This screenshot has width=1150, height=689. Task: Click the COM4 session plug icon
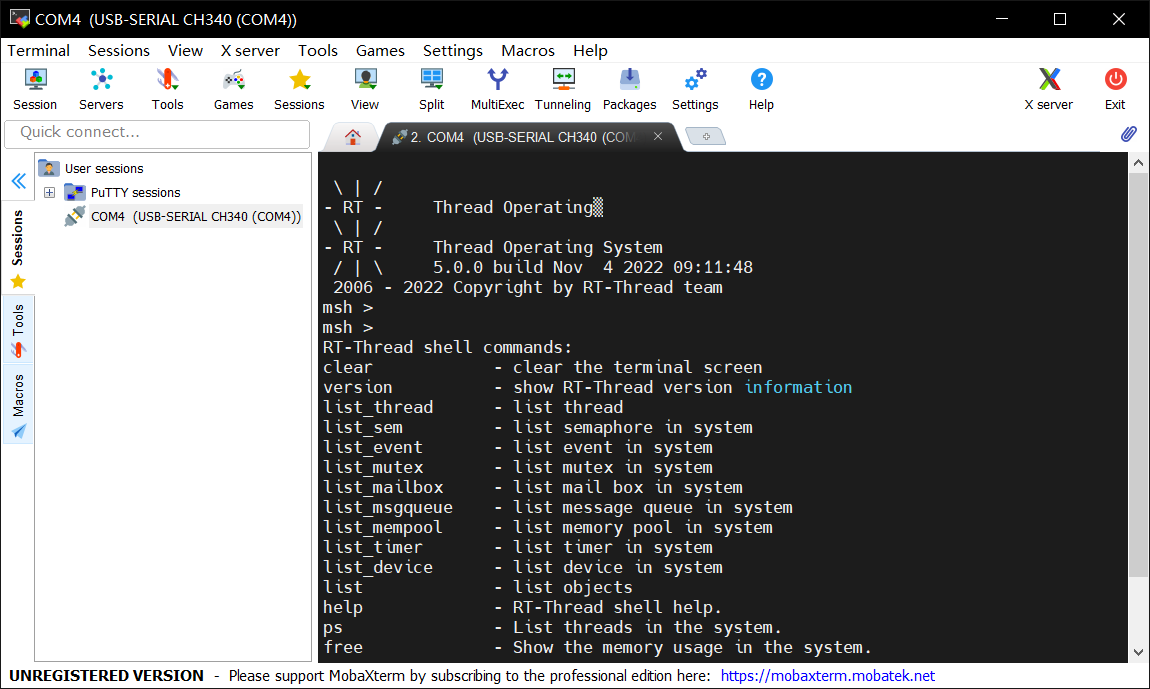pos(74,216)
